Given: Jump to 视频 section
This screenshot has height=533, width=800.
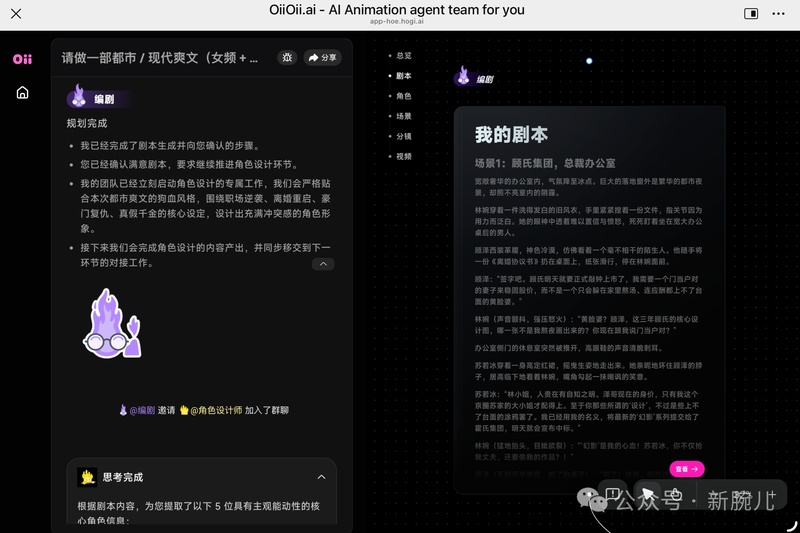Looking at the screenshot, I should tap(403, 156).
